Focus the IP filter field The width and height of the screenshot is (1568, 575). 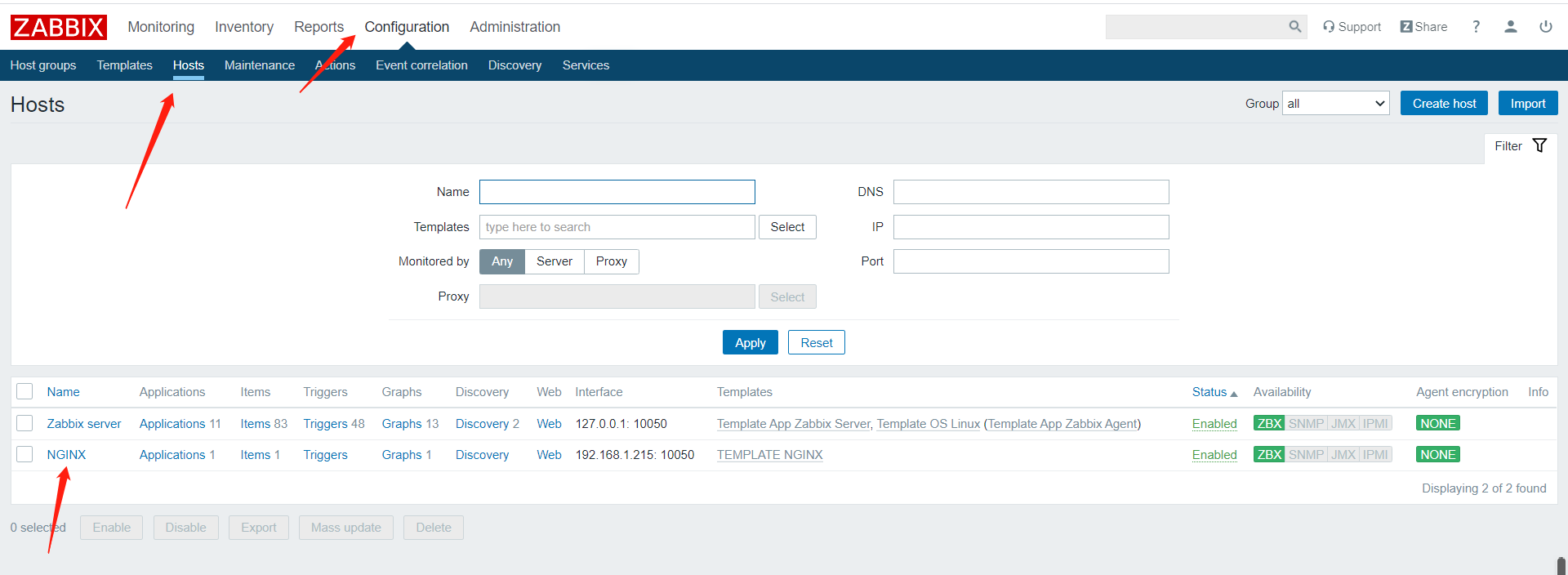pos(1031,227)
